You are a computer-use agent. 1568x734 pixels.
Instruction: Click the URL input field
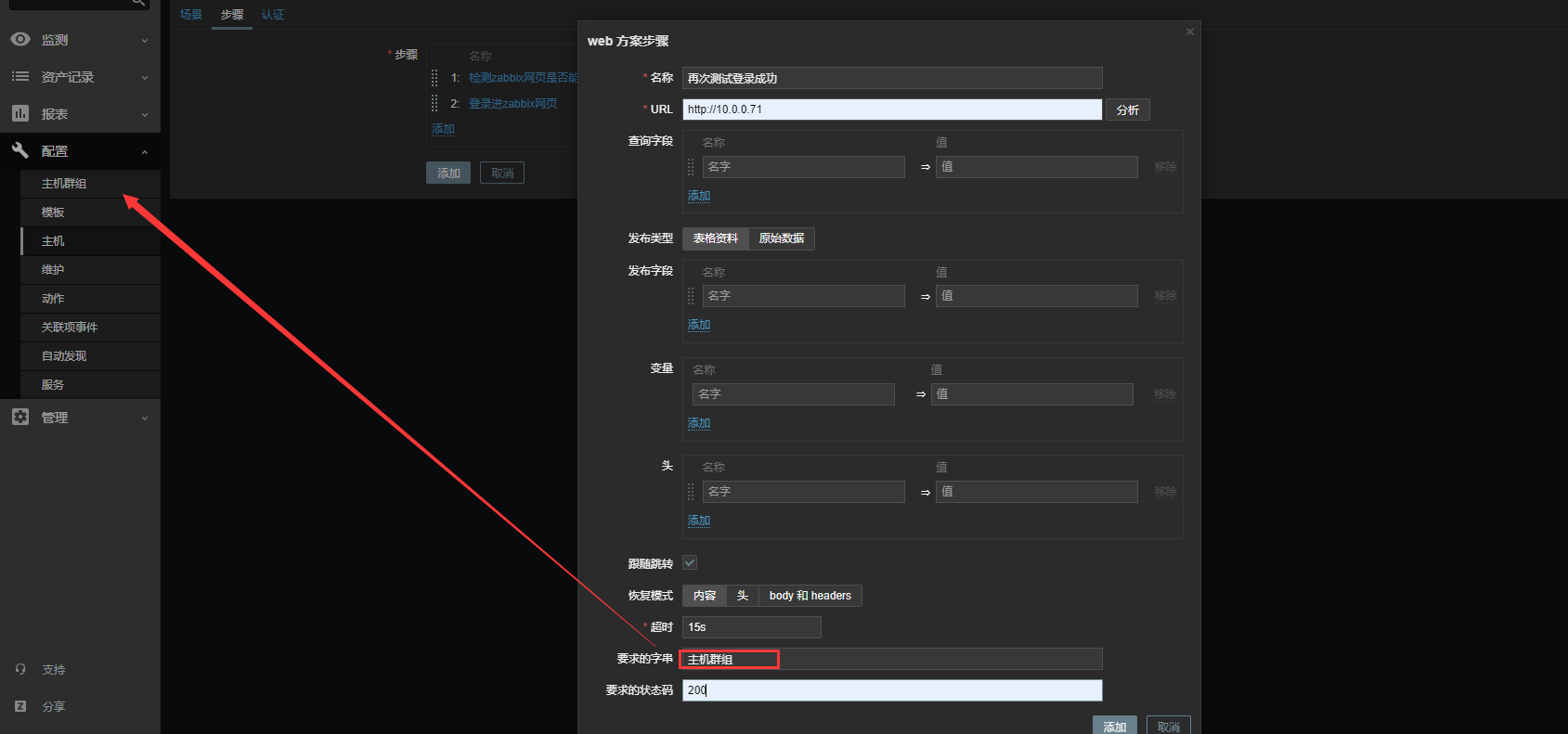point(892,109)
